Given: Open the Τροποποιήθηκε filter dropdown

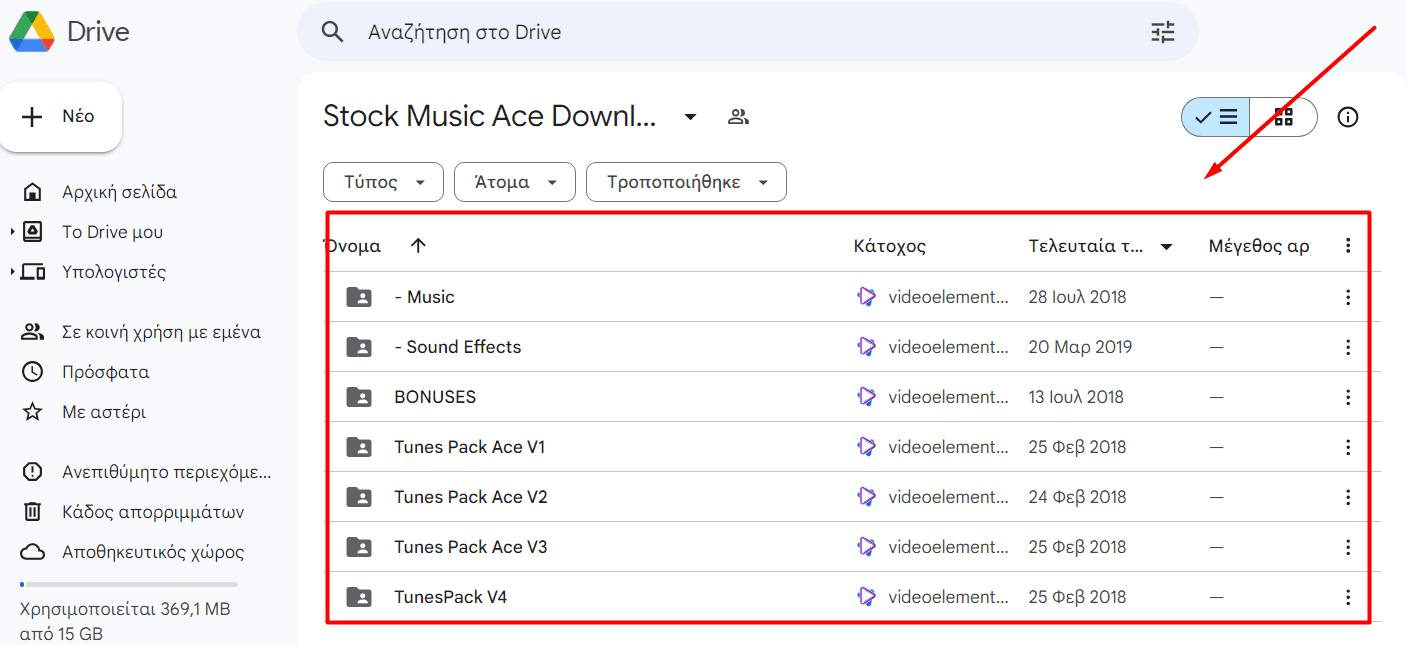Looking at the screenshot, I should pos(686,182).
